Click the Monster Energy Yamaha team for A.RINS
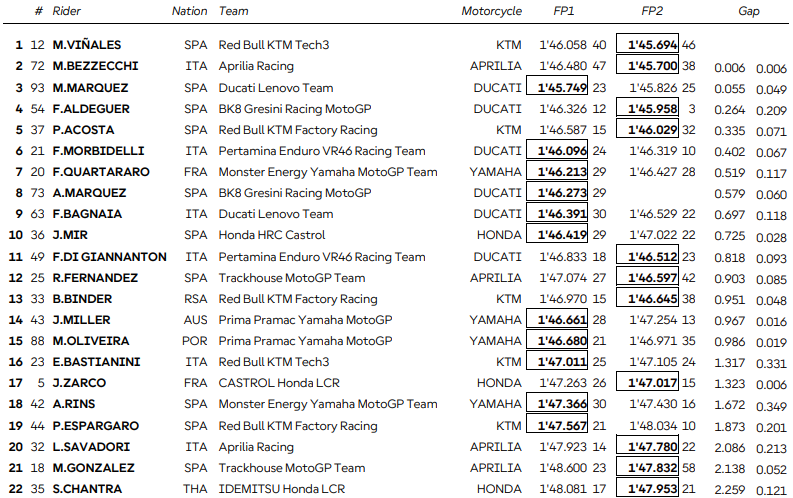This screenshot has width=793, height=498. (327, 404)
